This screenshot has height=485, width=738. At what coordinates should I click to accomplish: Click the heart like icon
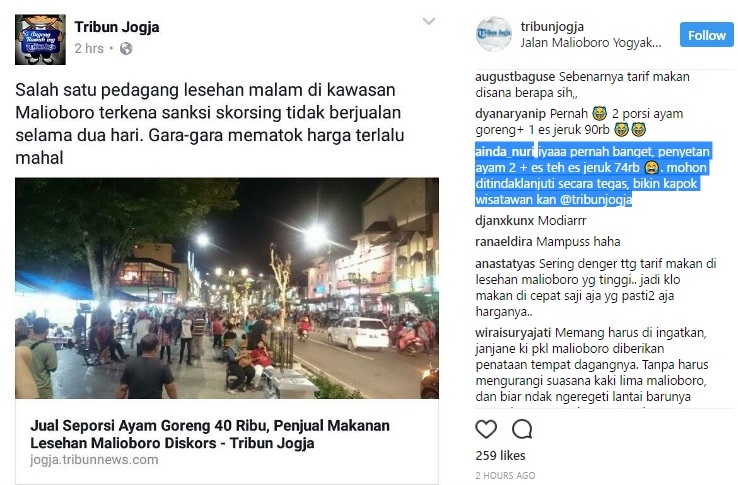pyautogui.click(x=486, y=429)
